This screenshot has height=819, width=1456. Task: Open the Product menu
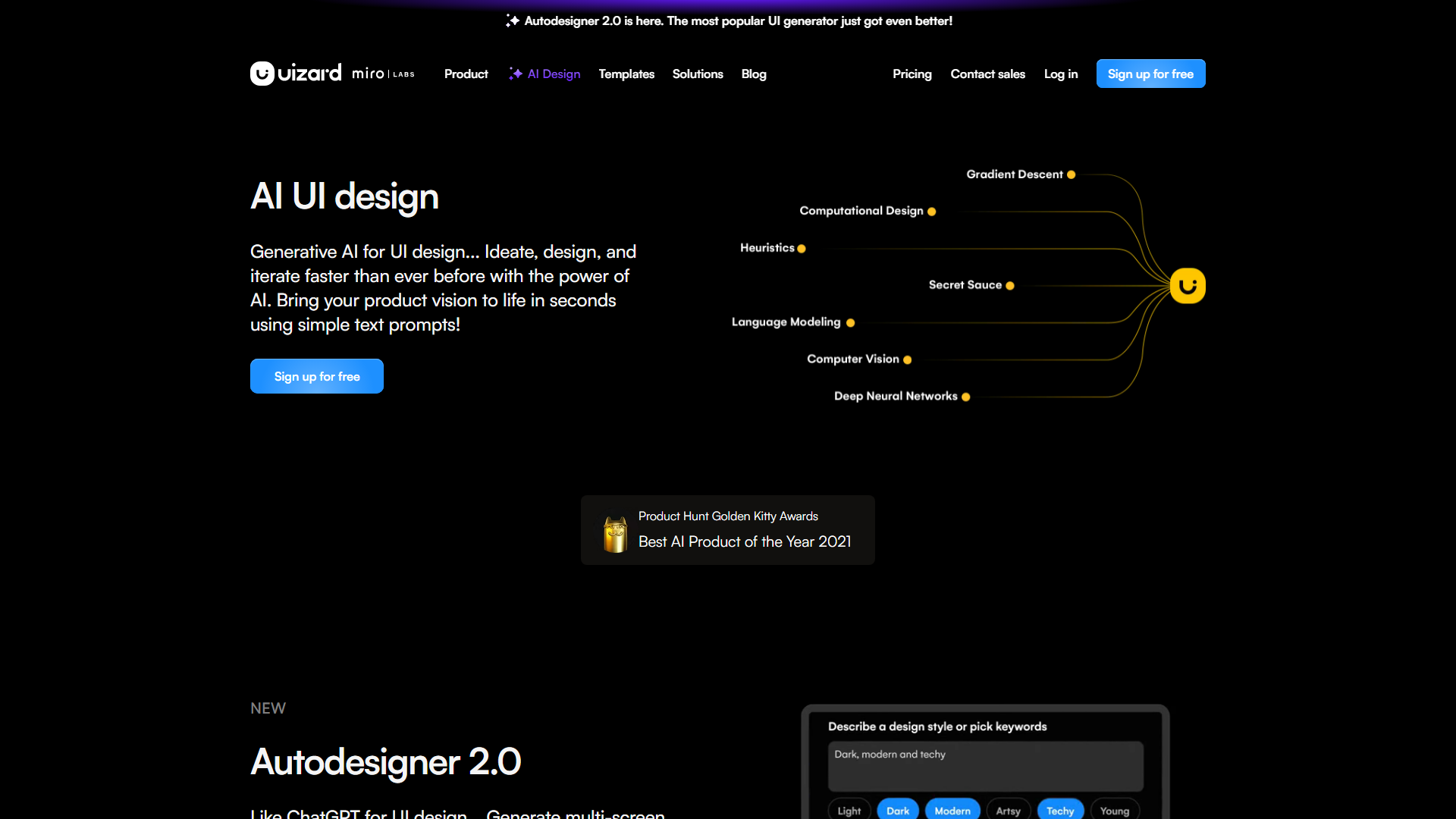pos(466,74)
